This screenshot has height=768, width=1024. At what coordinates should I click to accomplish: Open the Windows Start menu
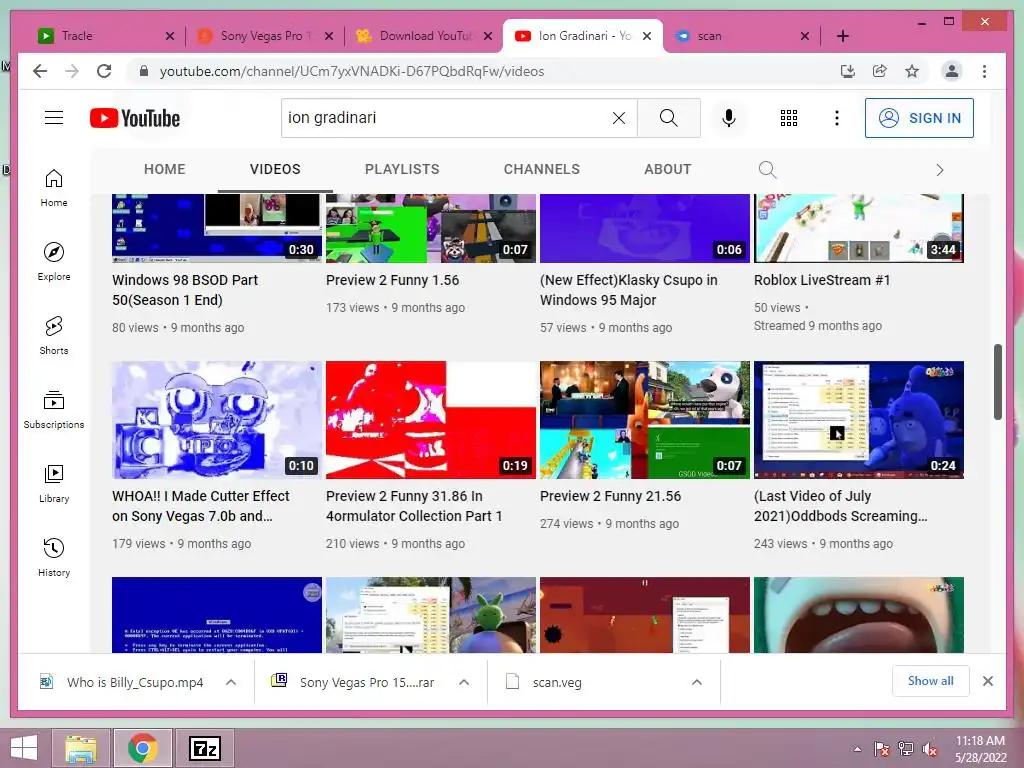(24, 748)
